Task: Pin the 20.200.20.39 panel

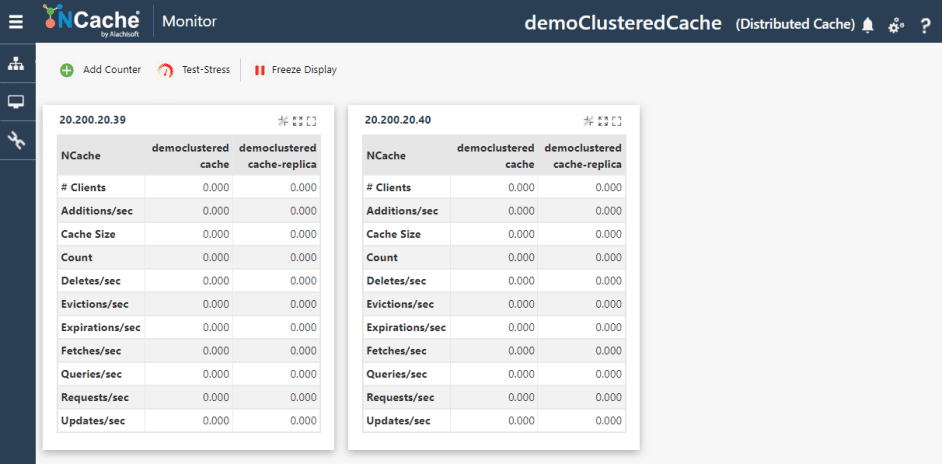Action: 283,121
